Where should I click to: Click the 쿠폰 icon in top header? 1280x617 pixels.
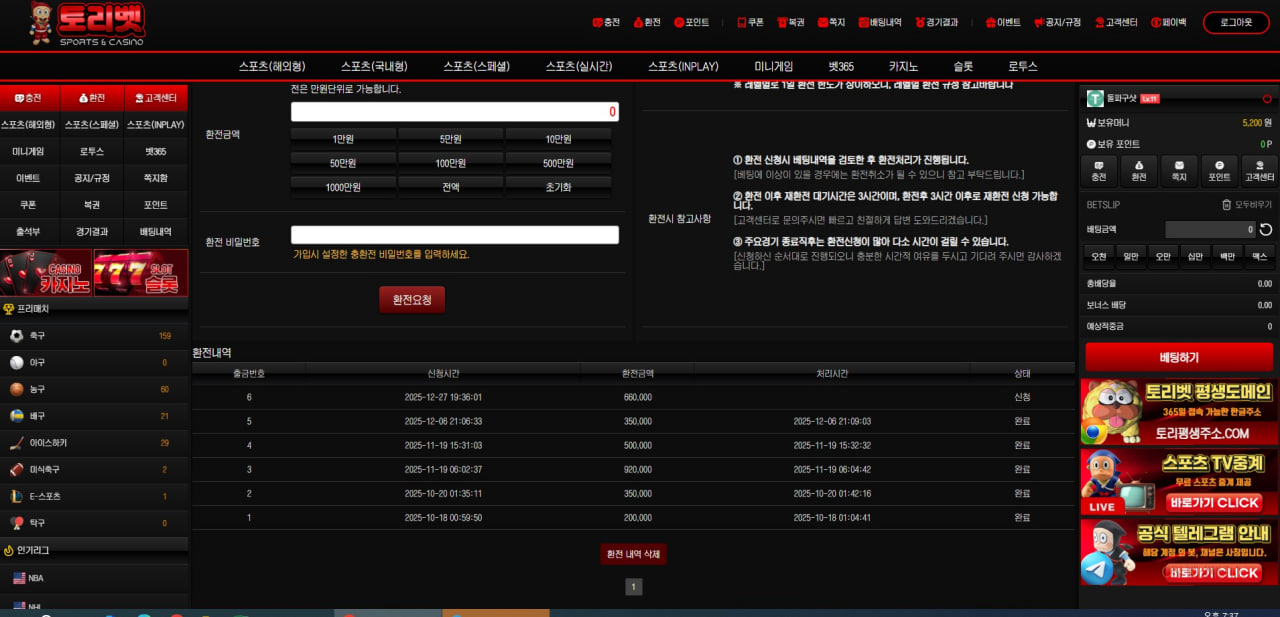(742, 22)
